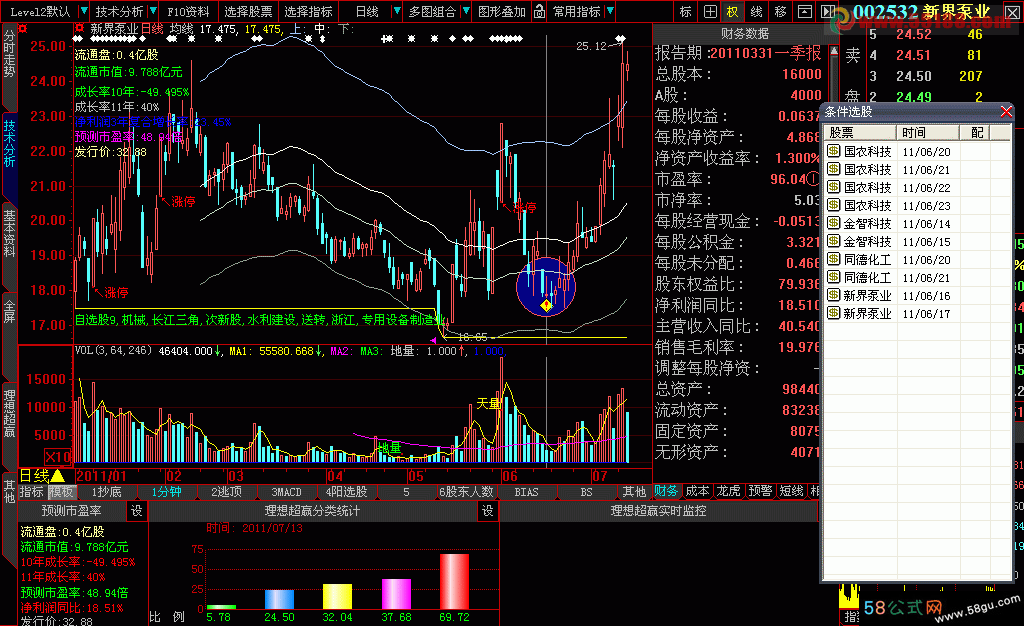Image resolution: width=1024 pixels, height=626 pixels.
Task: Switch to the 3MACD indicator tab
Action: [x=286, y=492]
